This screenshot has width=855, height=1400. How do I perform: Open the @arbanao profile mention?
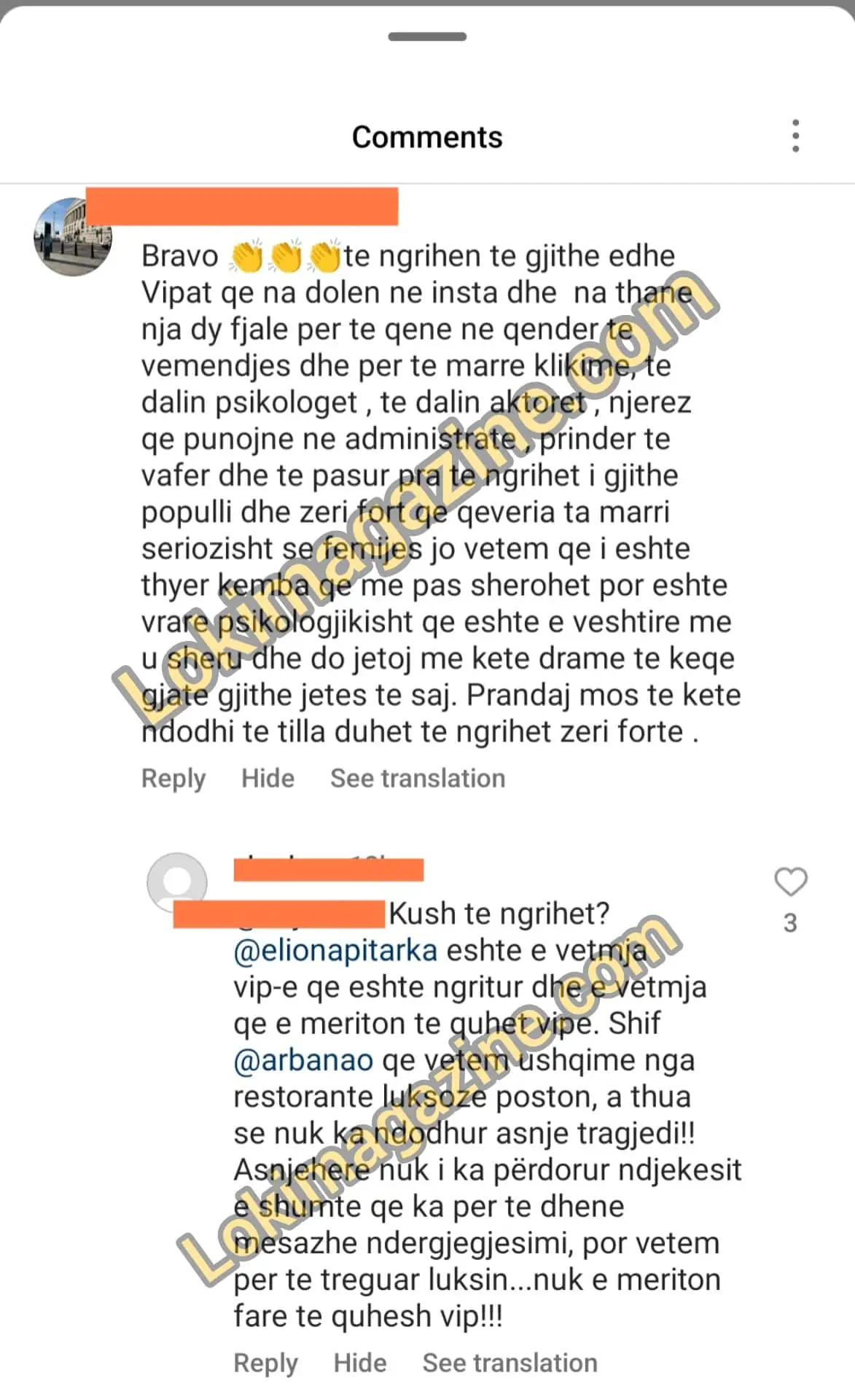click(303, 1060)
